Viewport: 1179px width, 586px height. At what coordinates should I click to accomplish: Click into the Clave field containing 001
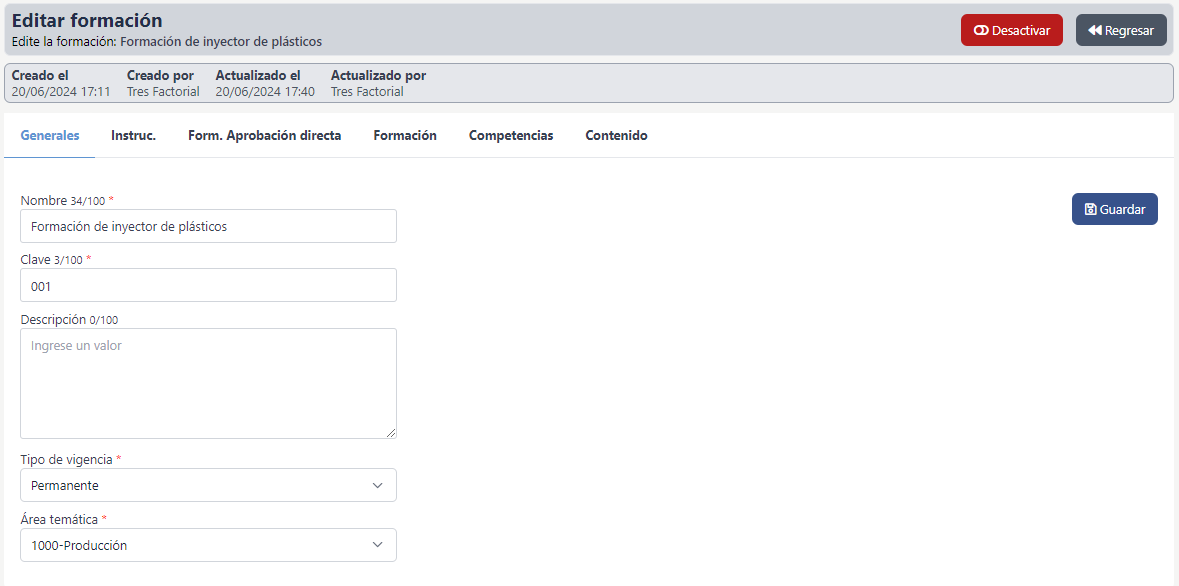coord(208,286)
